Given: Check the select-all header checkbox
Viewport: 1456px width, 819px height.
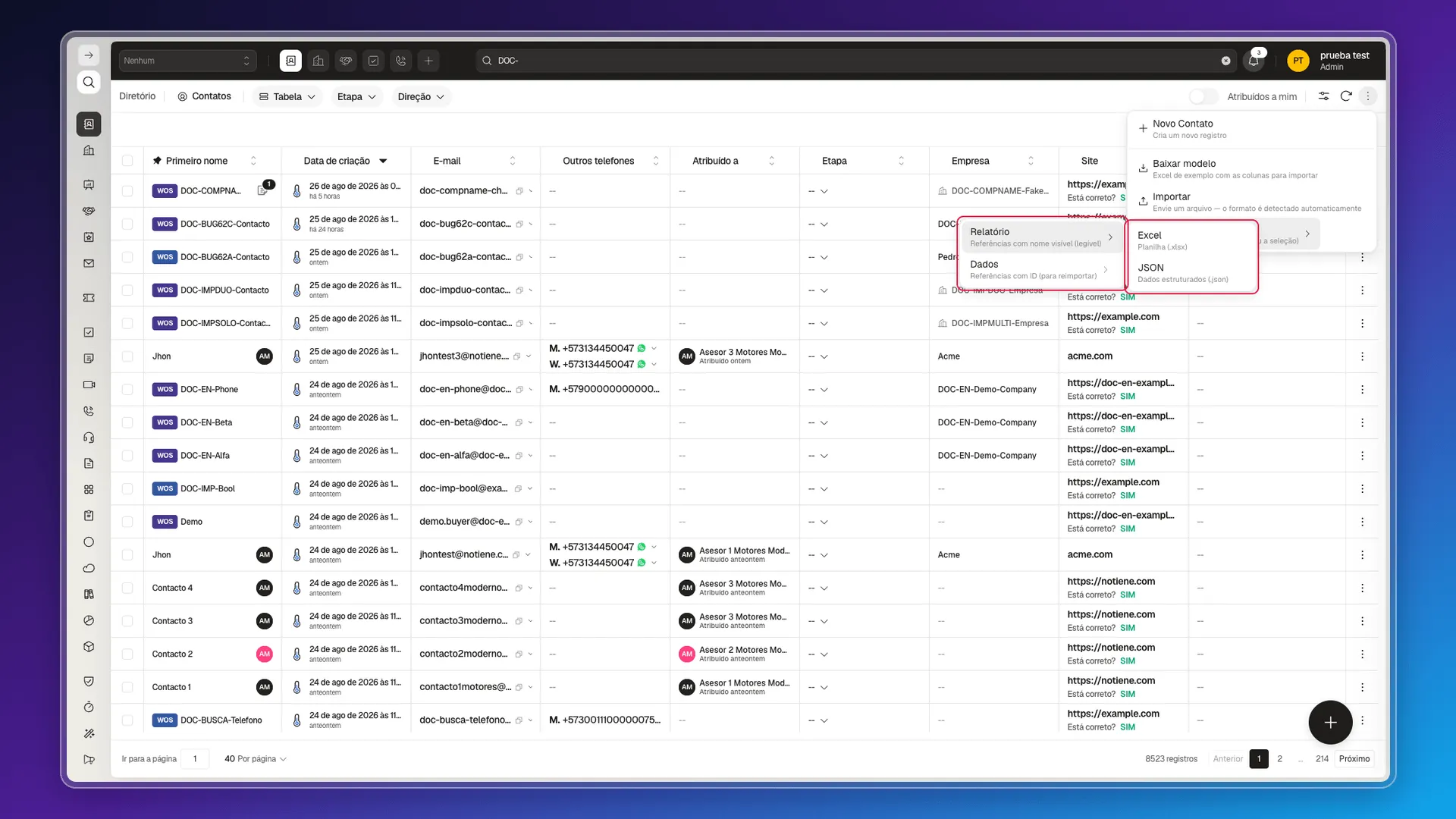Looking at the screenshot, I should click(x=127, y=161).
